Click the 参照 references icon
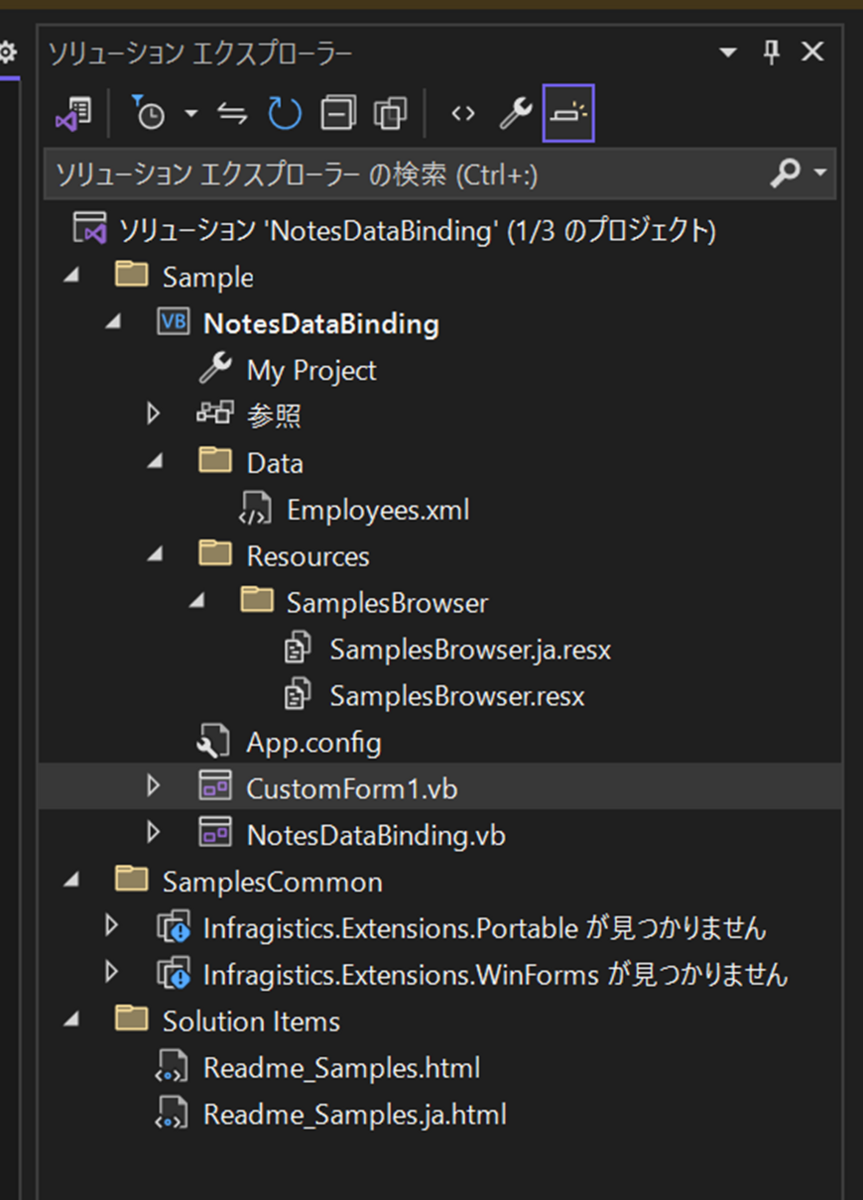863x1200 pixels. pos(215,414)
